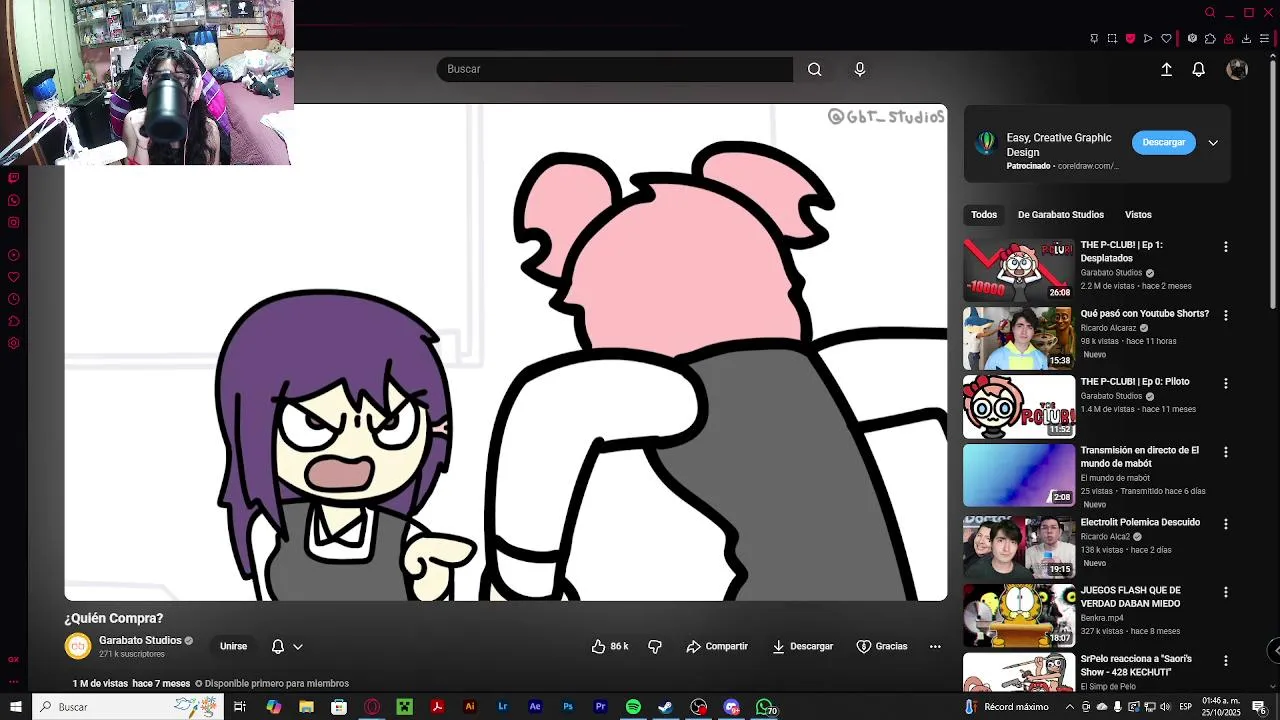
Task: Open Steam from taskbar
Action: click(x=665, y=707)
